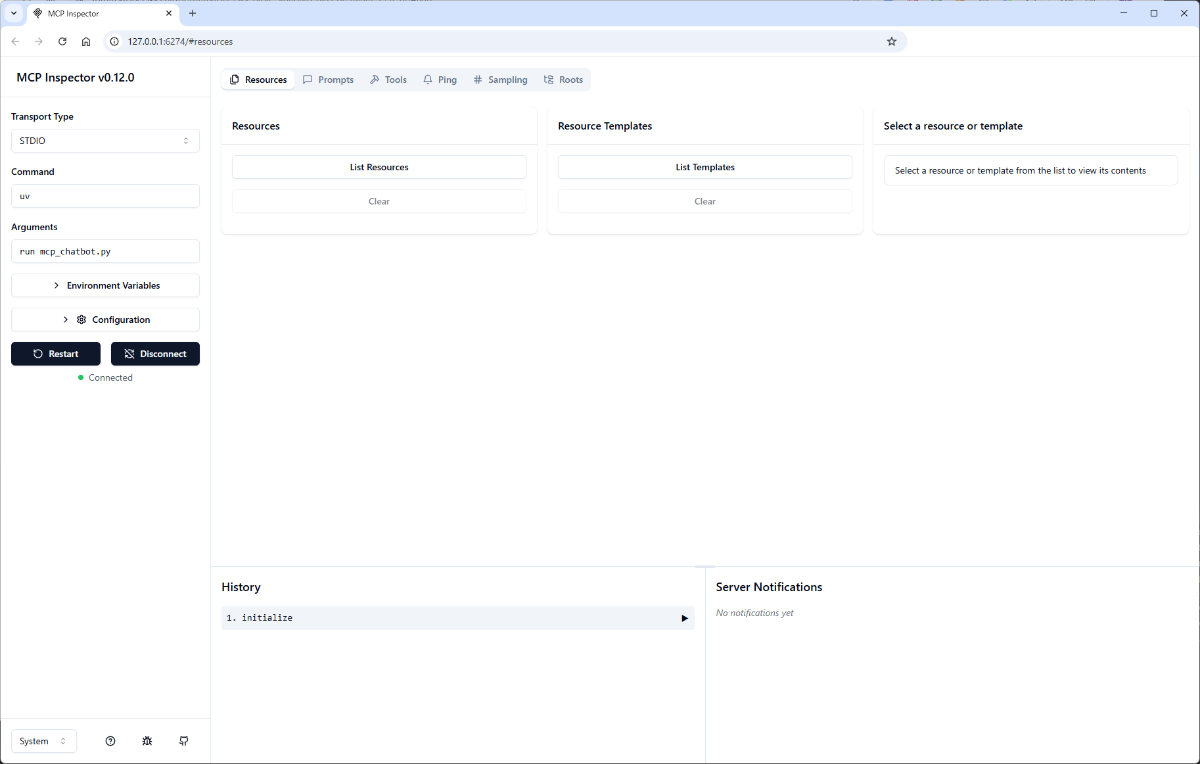Viewport: 1200px width, 764px height.
Task: Go back with the browser arrow
Action: click(x=15, y=41)
